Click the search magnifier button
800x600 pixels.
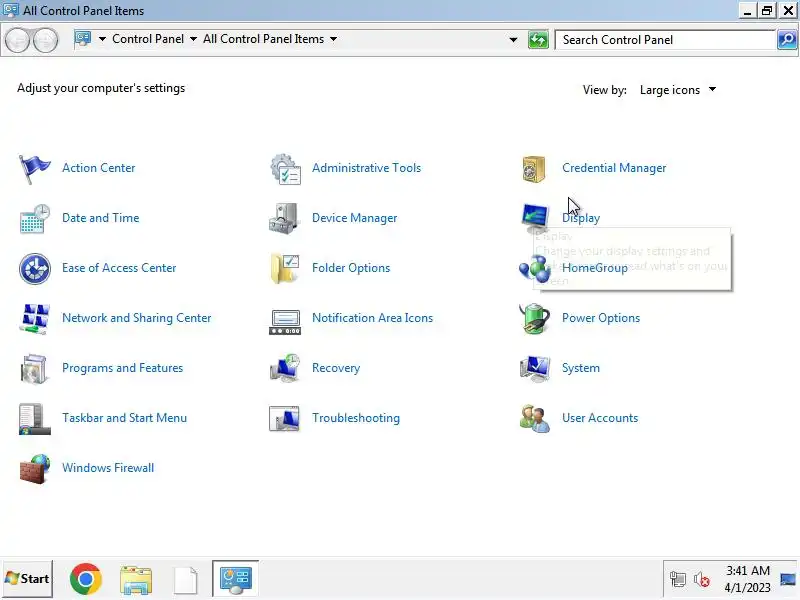point(787,39)
